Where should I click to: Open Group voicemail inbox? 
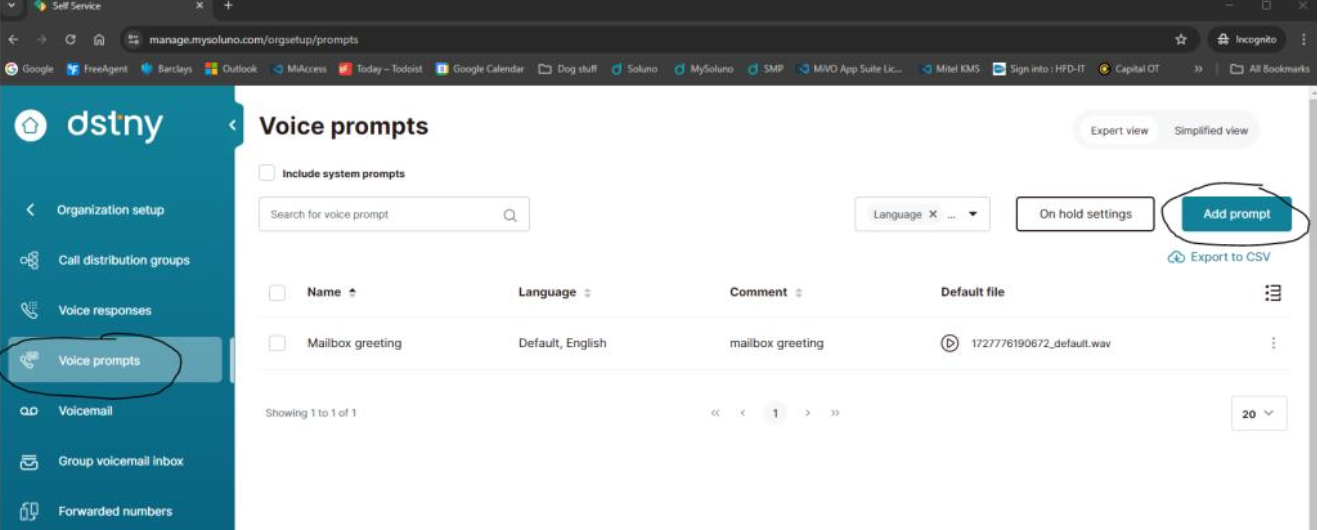[120, 461]
